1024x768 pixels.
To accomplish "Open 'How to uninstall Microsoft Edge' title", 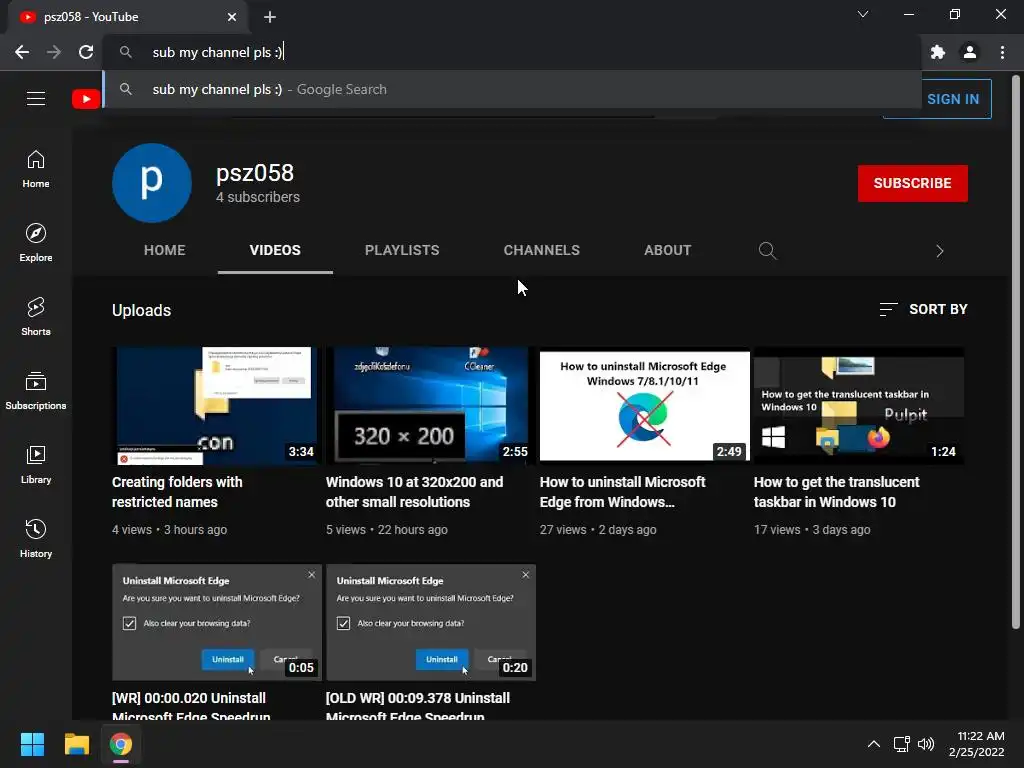I will [622, 492].
